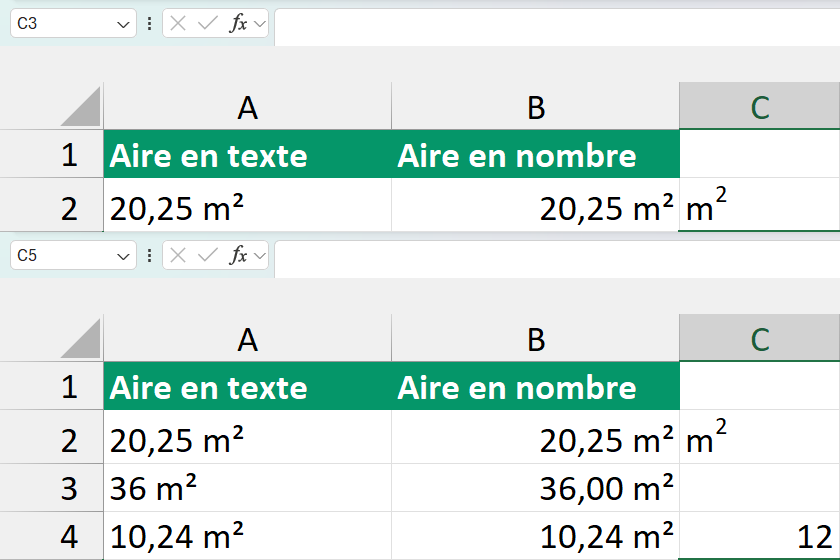Click 'Aire en texte' header cell in the C5 sheet

click(248, 386)
